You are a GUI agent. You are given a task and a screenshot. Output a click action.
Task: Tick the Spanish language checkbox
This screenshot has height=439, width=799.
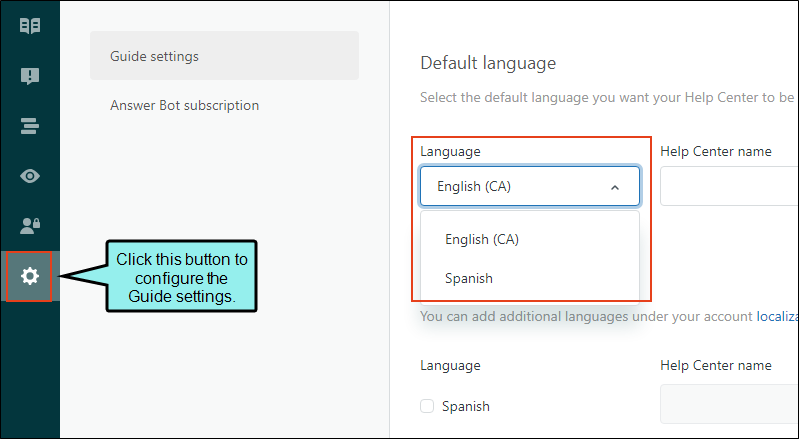[427, 406]
